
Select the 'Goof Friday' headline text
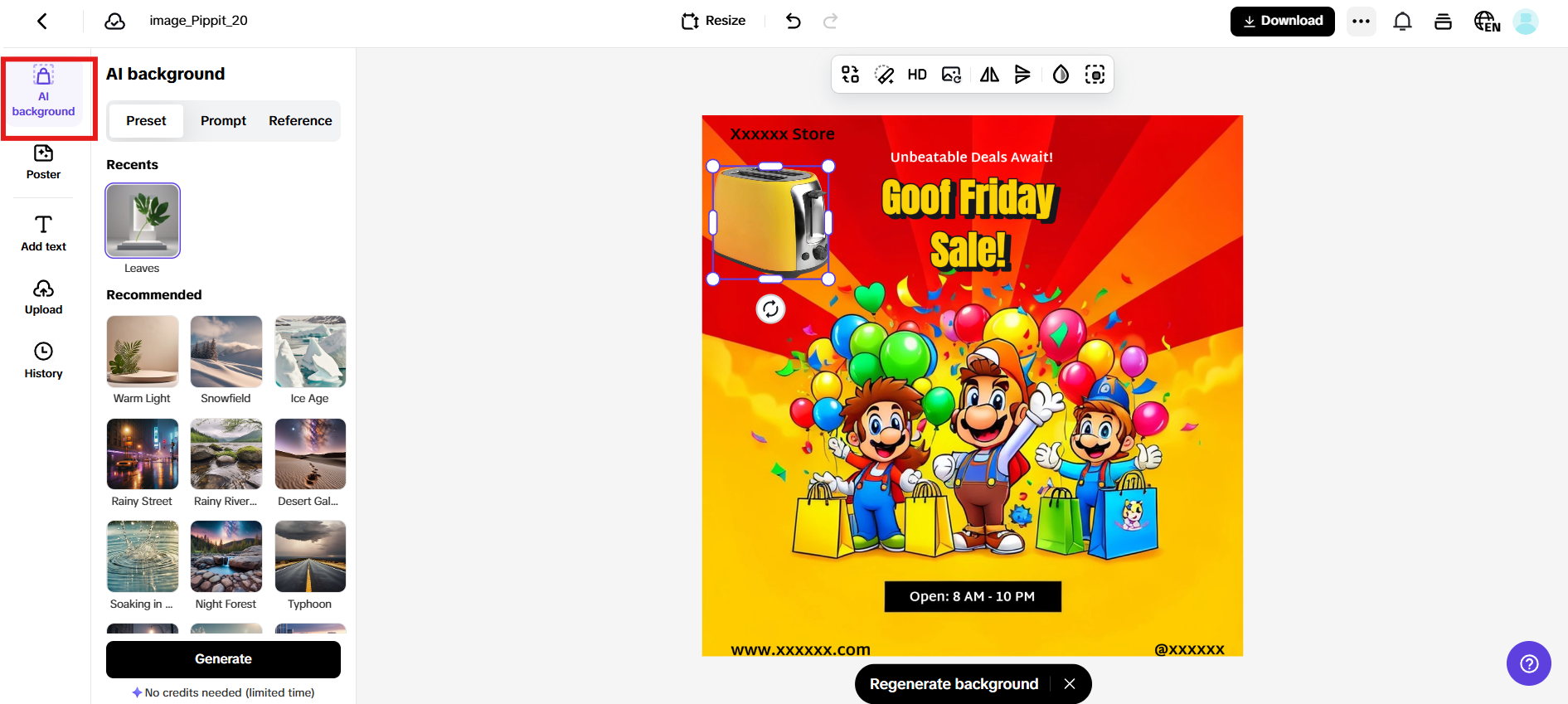pos(968,200)
